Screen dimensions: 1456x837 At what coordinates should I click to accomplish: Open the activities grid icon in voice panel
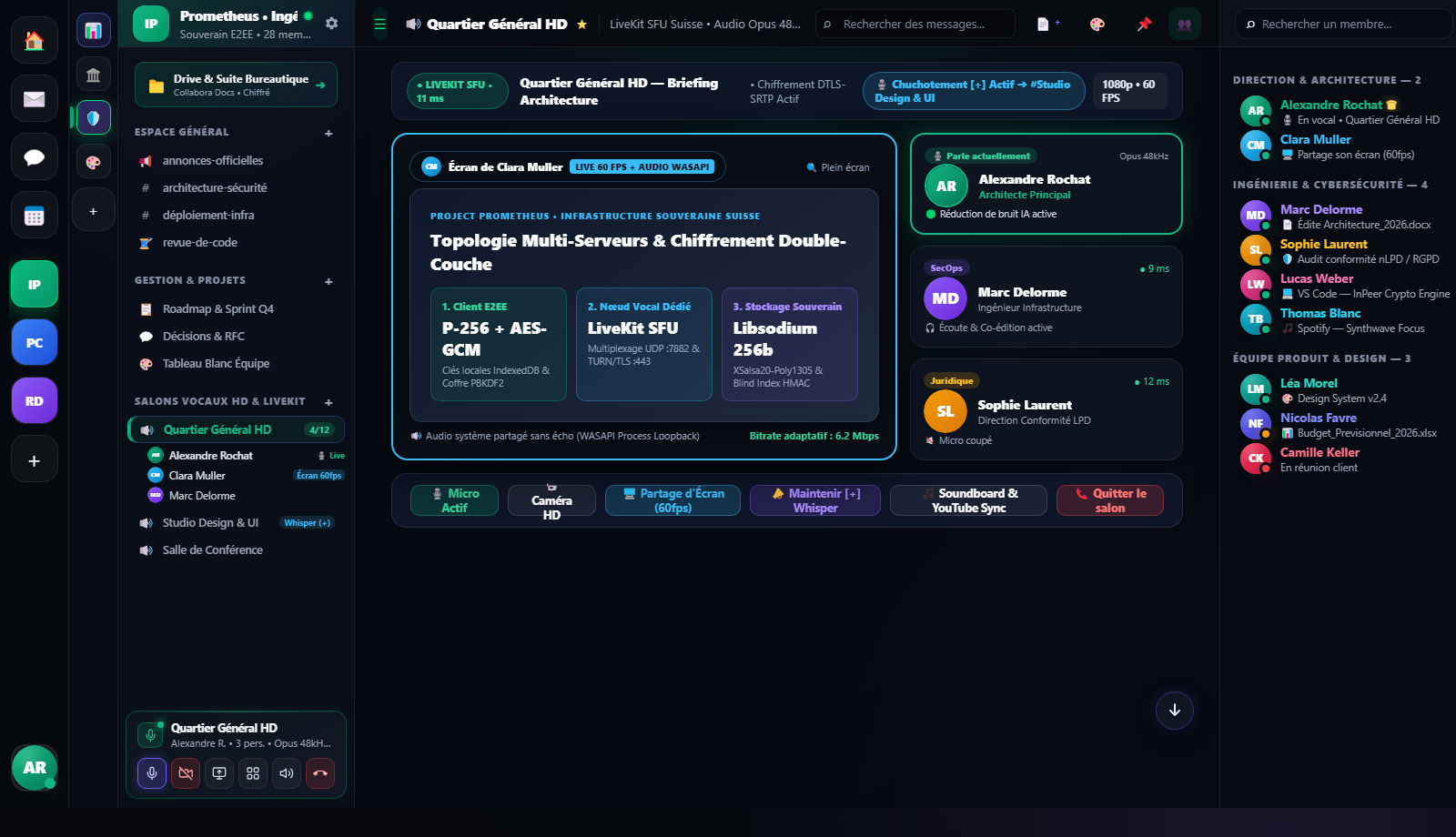253,773
